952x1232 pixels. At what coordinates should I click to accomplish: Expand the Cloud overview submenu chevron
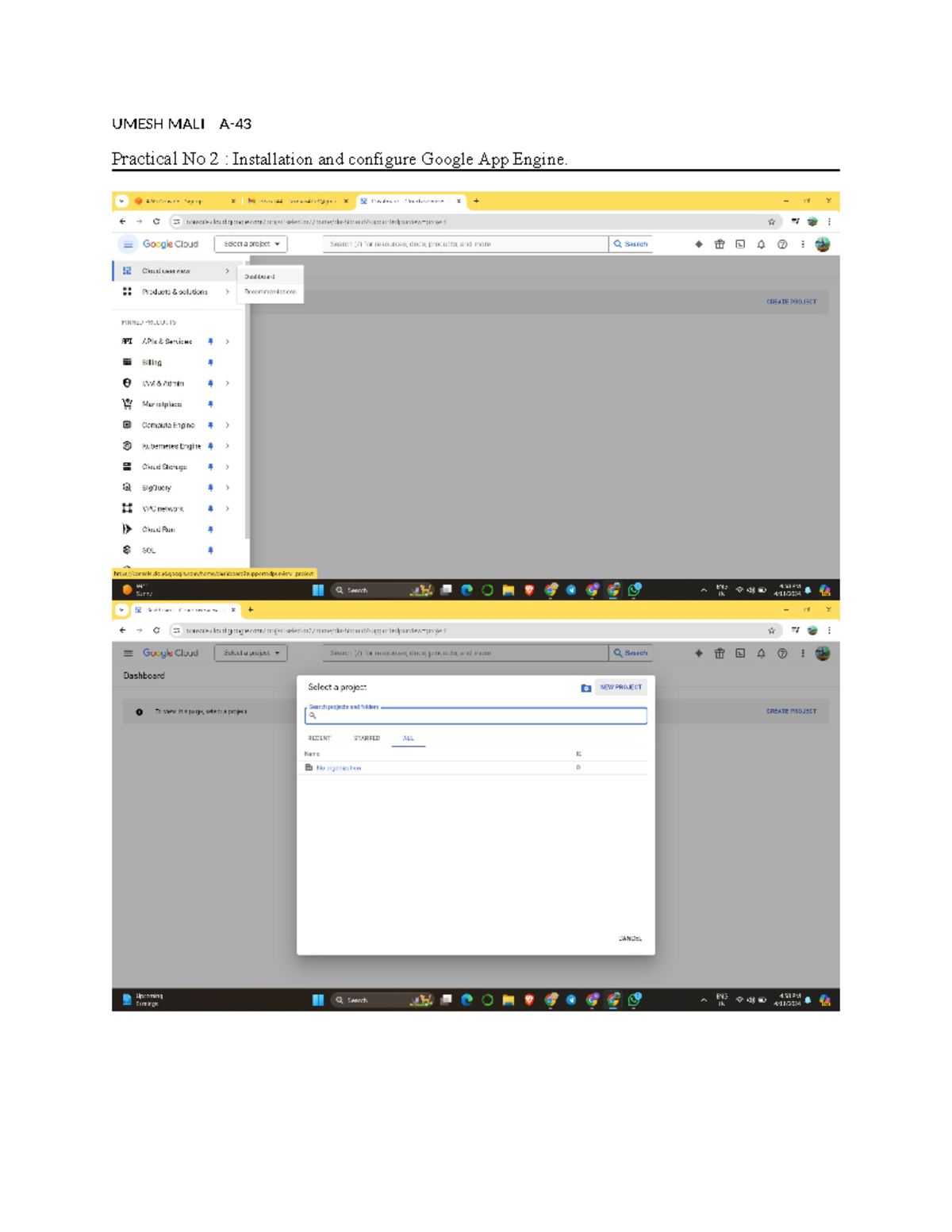pyautogui.click(x=227, y=271)
